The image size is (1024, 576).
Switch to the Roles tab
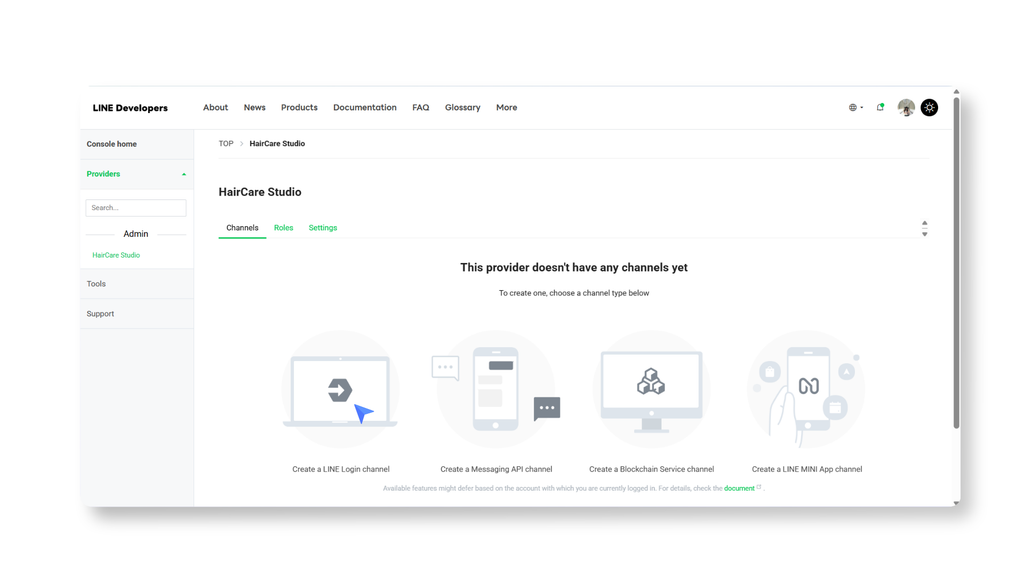tap(283, 228)
